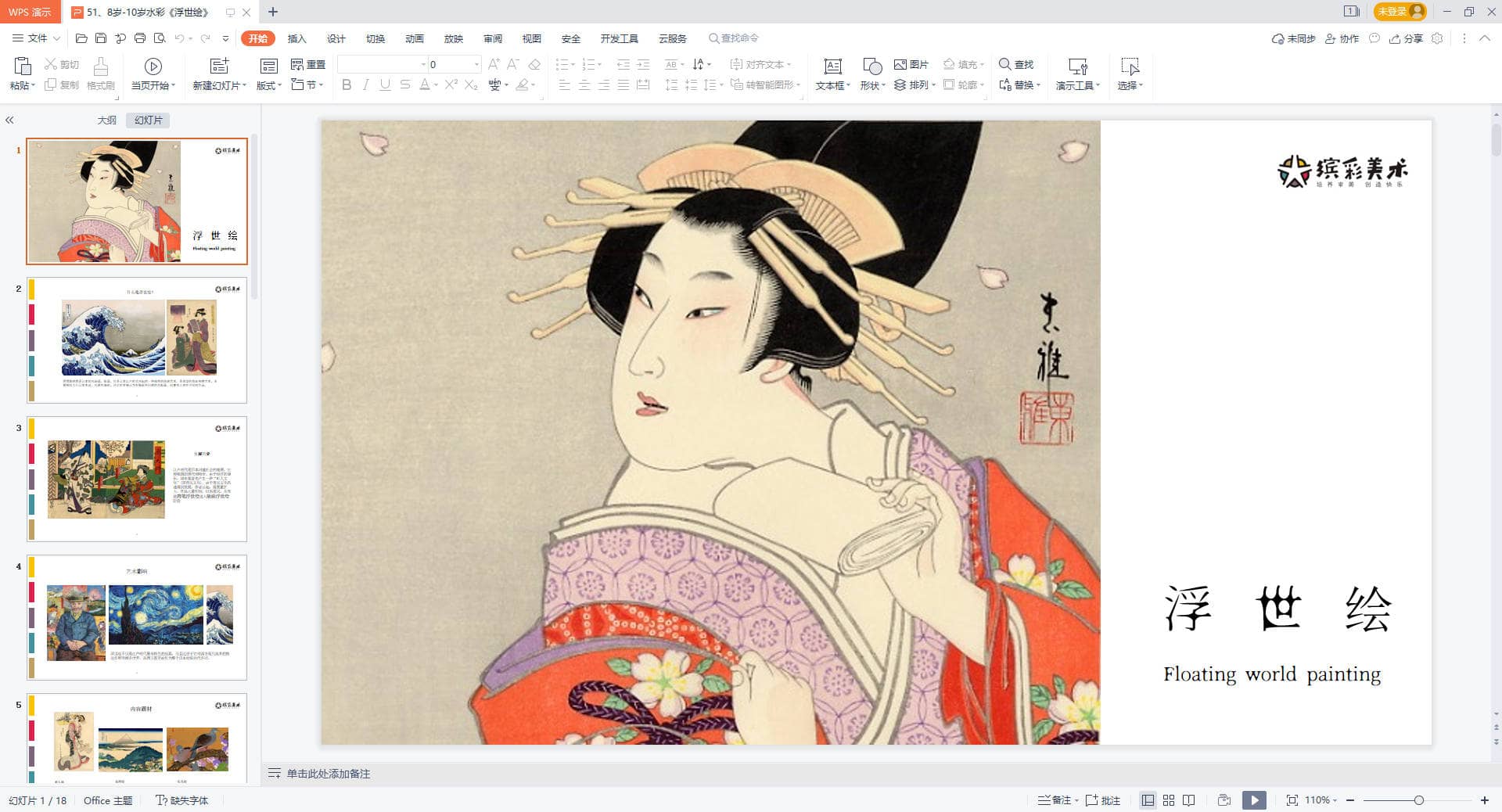Click the Share (分享) button
The image size is (1502, 812).
pyautogui.click(x=1406, y=38)
